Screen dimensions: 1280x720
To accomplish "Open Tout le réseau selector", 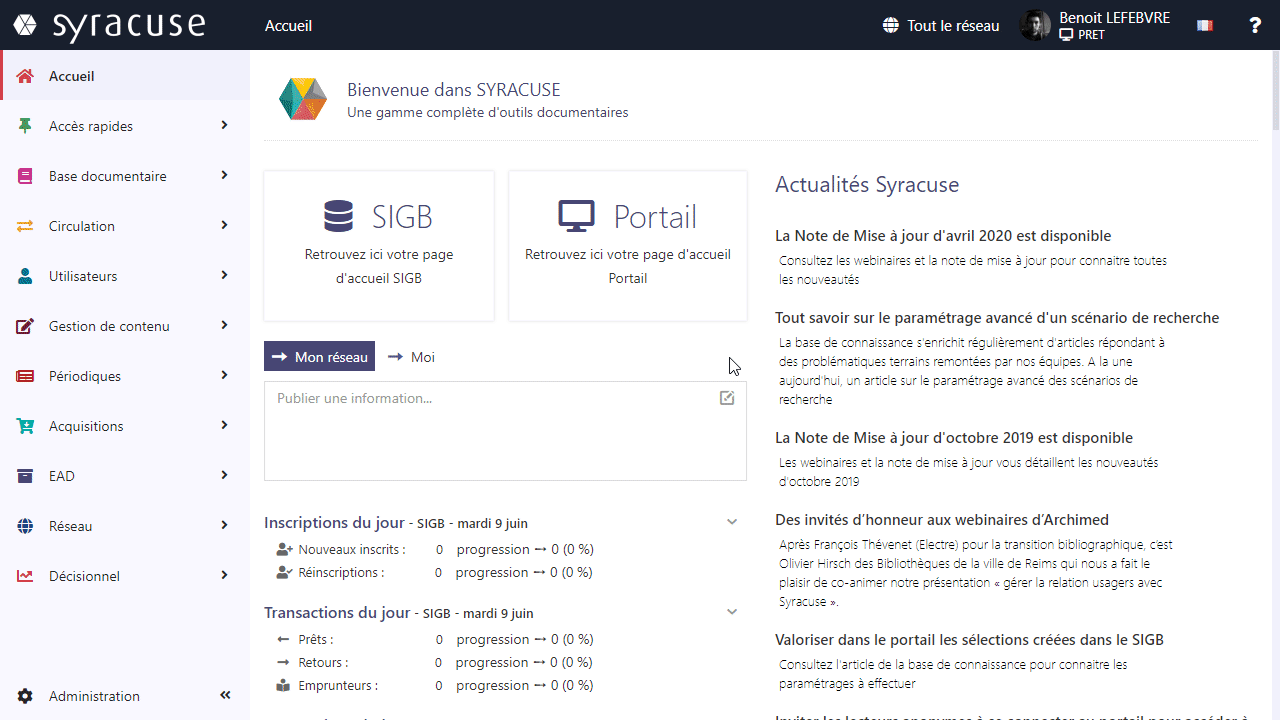I will [x=941, y=26].
